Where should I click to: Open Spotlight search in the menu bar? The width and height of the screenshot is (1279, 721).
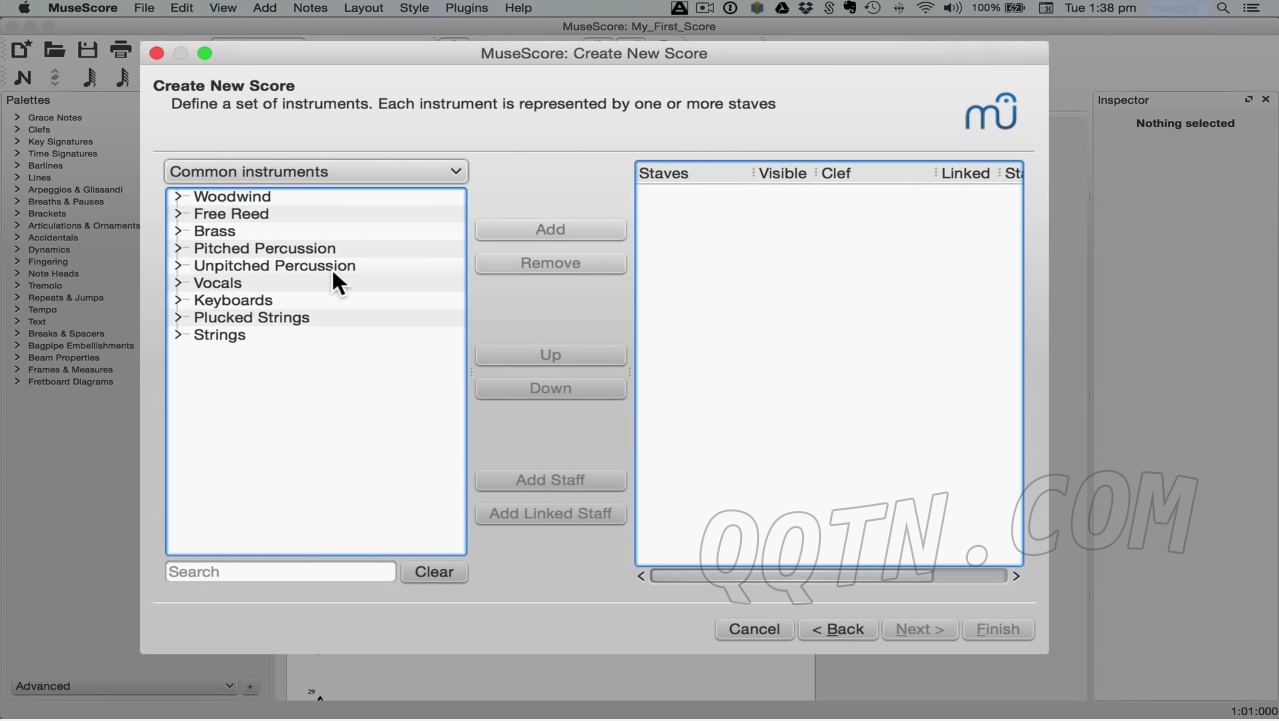[x=1223, y=8]
